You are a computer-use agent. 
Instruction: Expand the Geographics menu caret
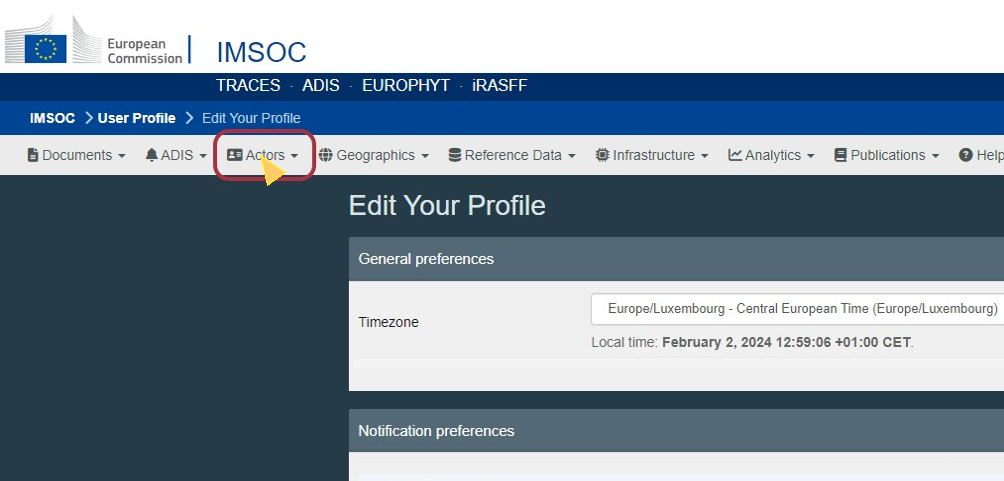click(425, 156)
